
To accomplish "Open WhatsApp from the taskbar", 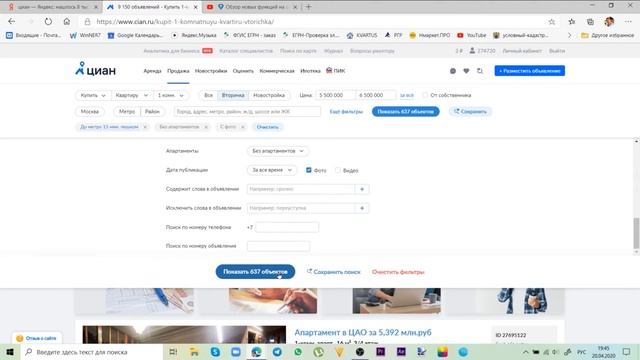I will [x=298, y=352].
